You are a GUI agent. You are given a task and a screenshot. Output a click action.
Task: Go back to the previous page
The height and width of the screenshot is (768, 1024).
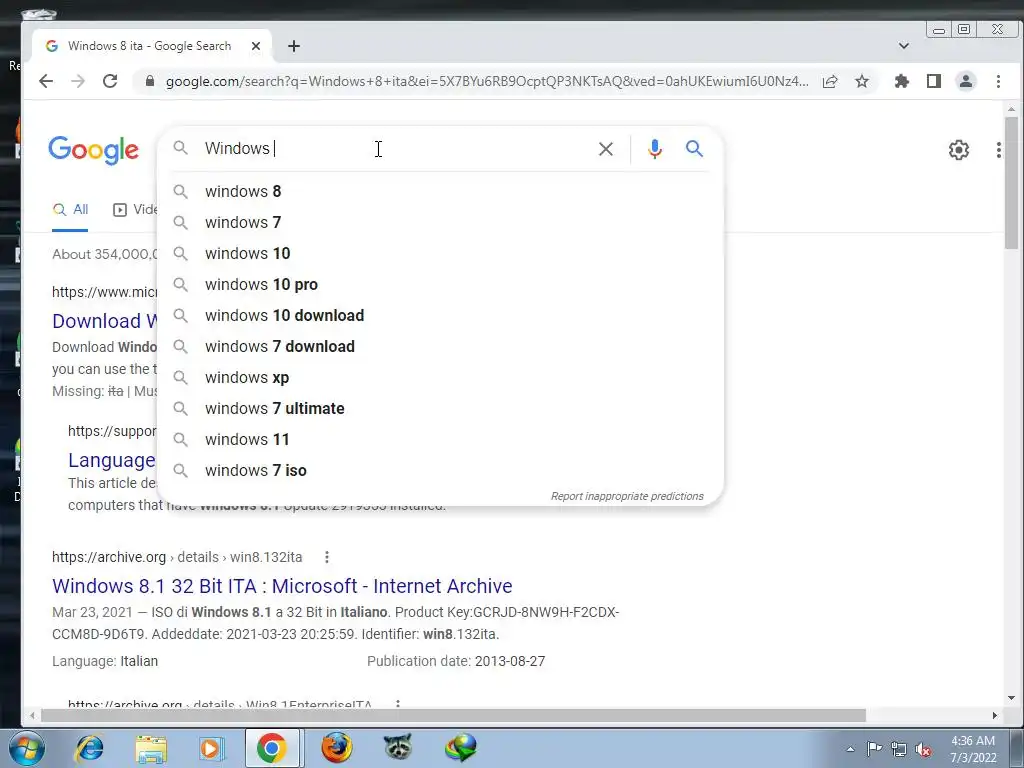point(46,81)
